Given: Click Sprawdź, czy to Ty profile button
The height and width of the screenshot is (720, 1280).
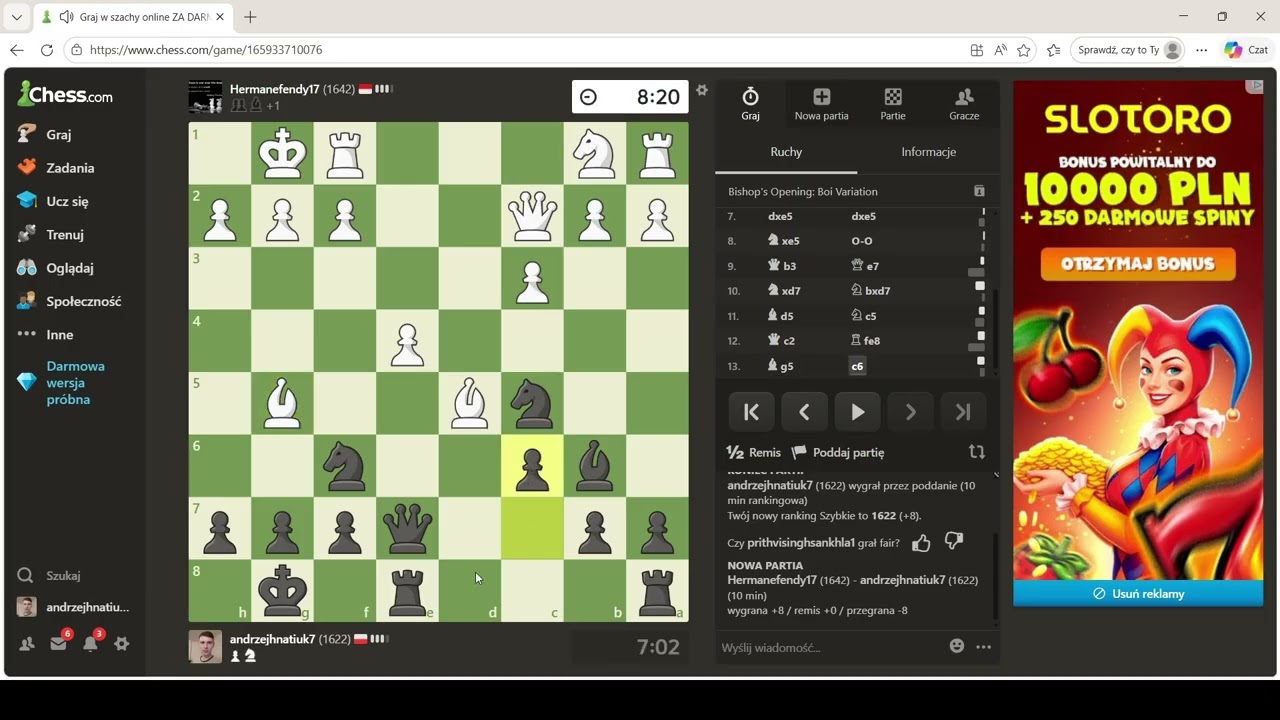Looking at the screenshot, I should (1128, 50).
